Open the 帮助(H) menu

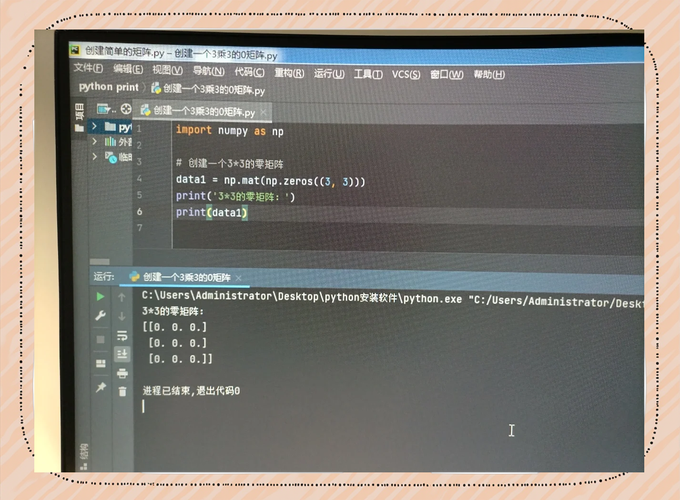pos(489,74)
